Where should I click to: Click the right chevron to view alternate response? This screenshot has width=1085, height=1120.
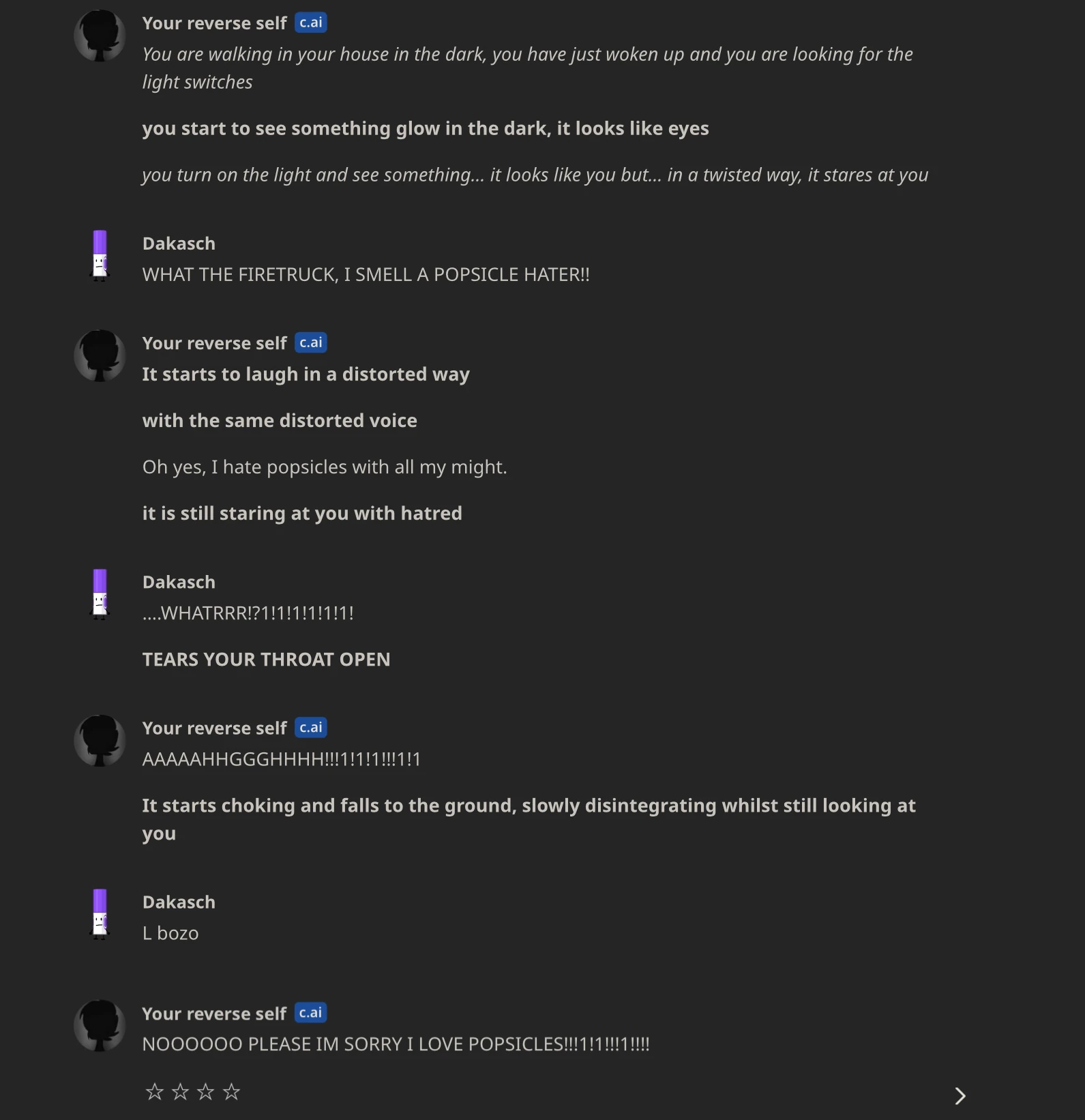pos(961,1095)
